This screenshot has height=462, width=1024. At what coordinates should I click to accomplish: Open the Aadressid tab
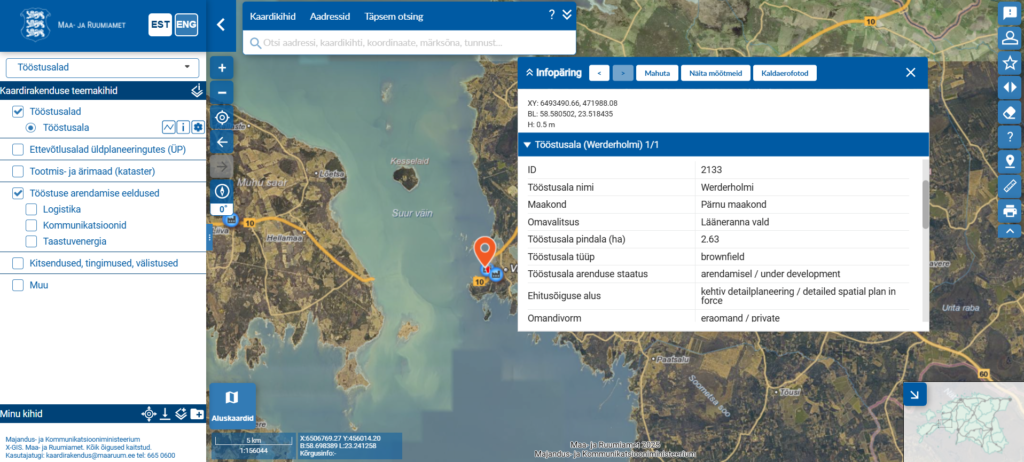tap(330, 17)
